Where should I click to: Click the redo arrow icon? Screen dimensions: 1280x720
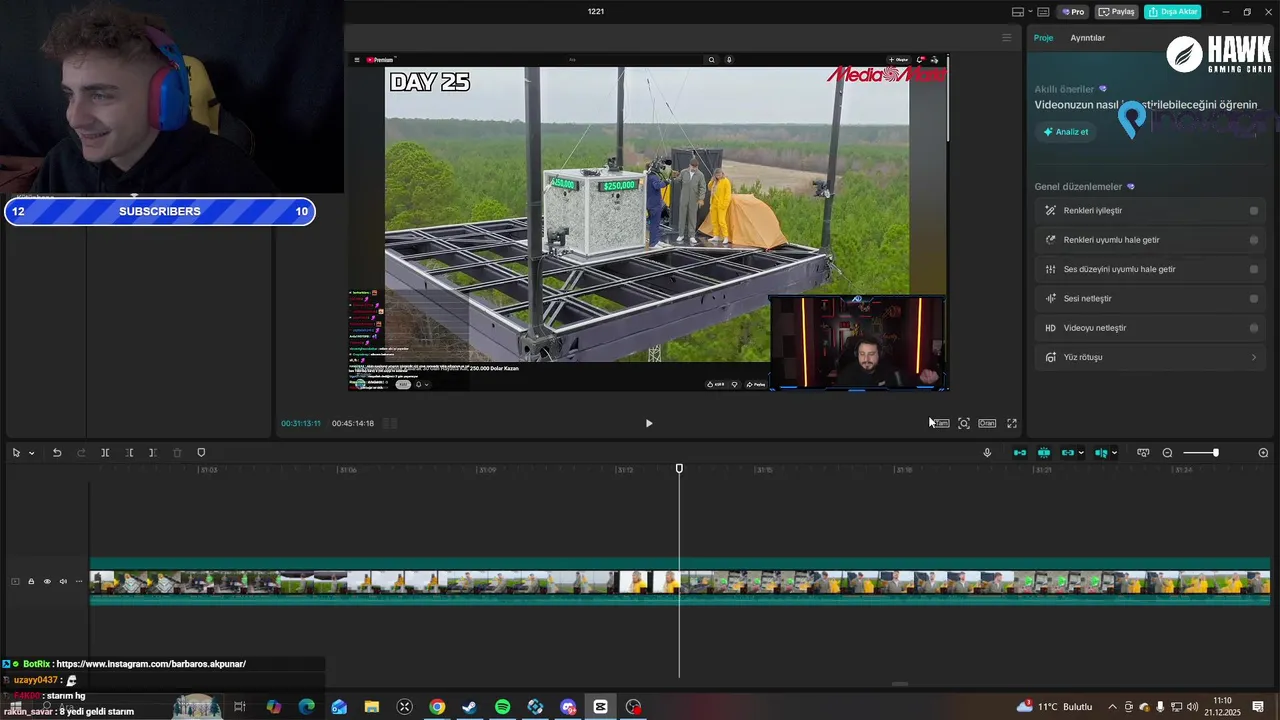(x=81, y=453)
